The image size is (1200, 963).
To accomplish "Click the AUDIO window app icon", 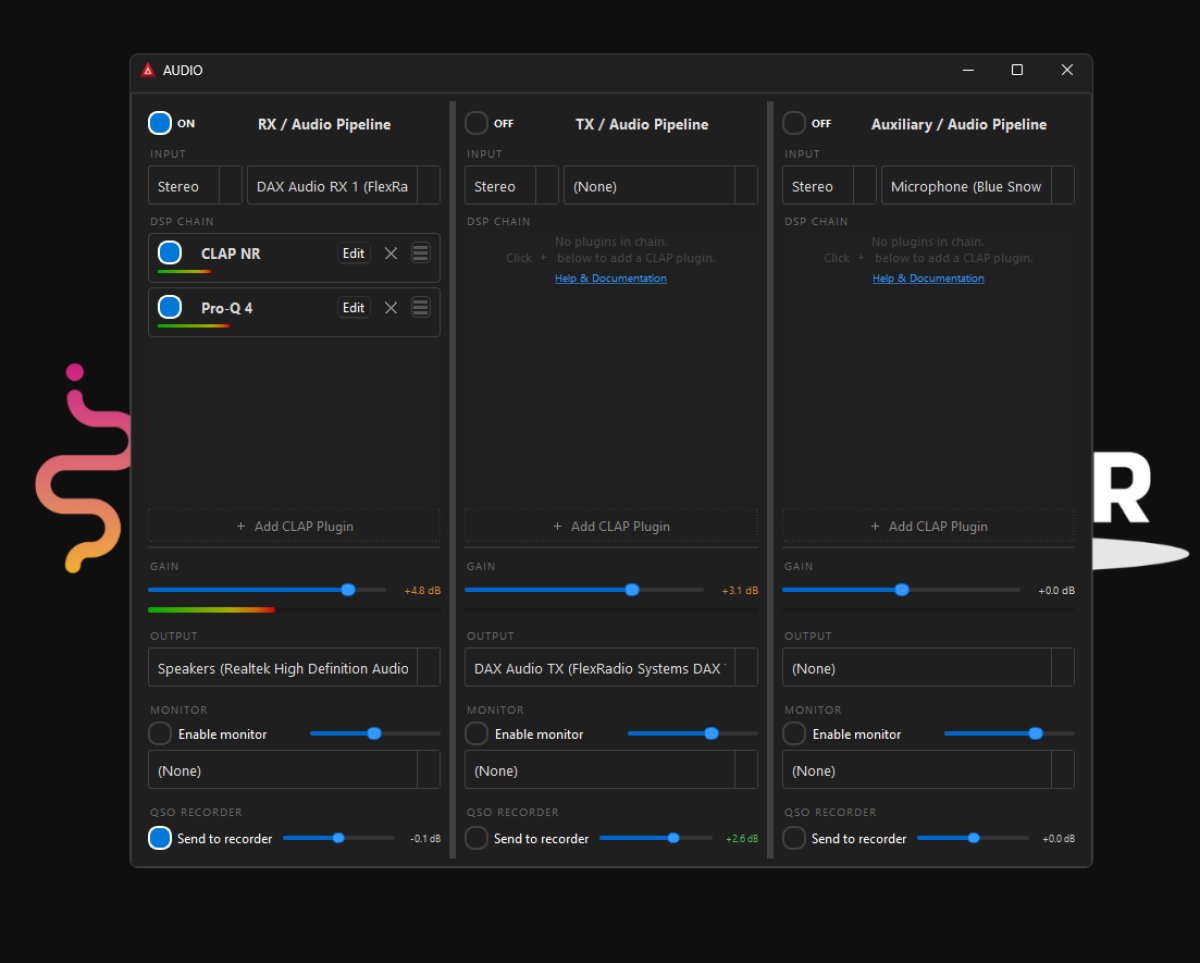I will (x=148, y=70).
